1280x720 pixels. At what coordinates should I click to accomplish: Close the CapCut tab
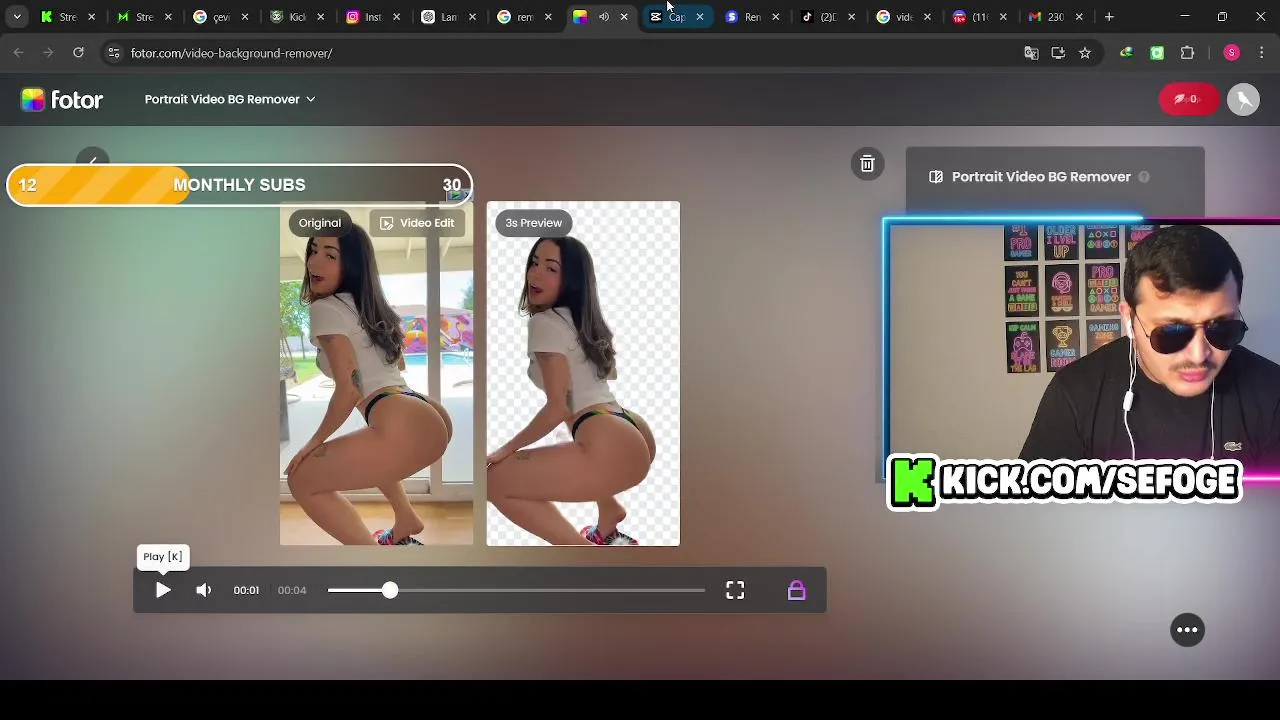tap(700, 17)
